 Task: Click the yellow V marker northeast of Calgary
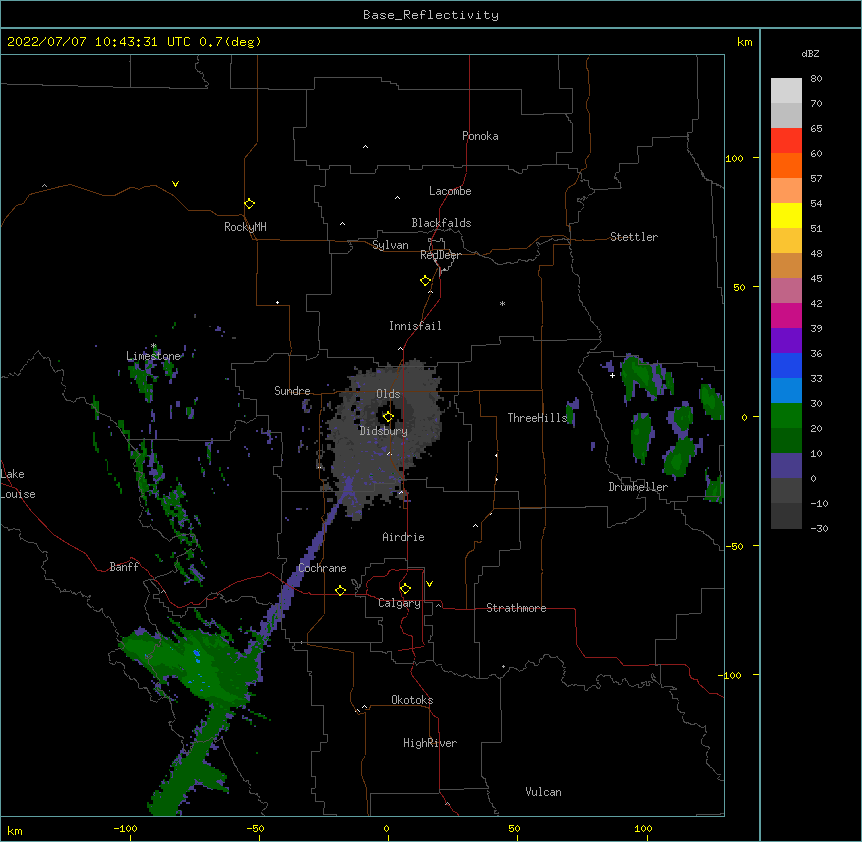429,584
